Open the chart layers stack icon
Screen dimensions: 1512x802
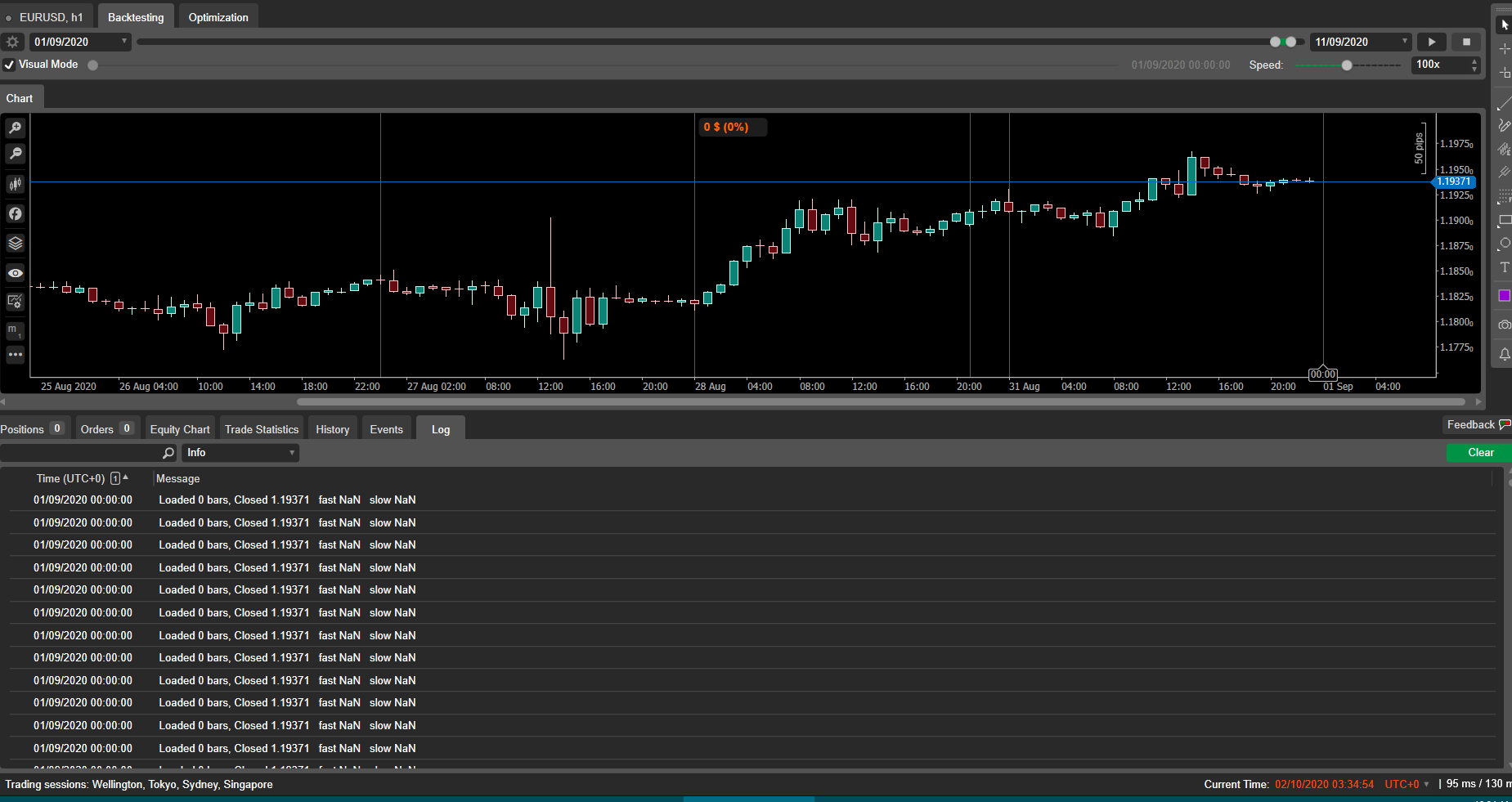click(x=15, y=243)
